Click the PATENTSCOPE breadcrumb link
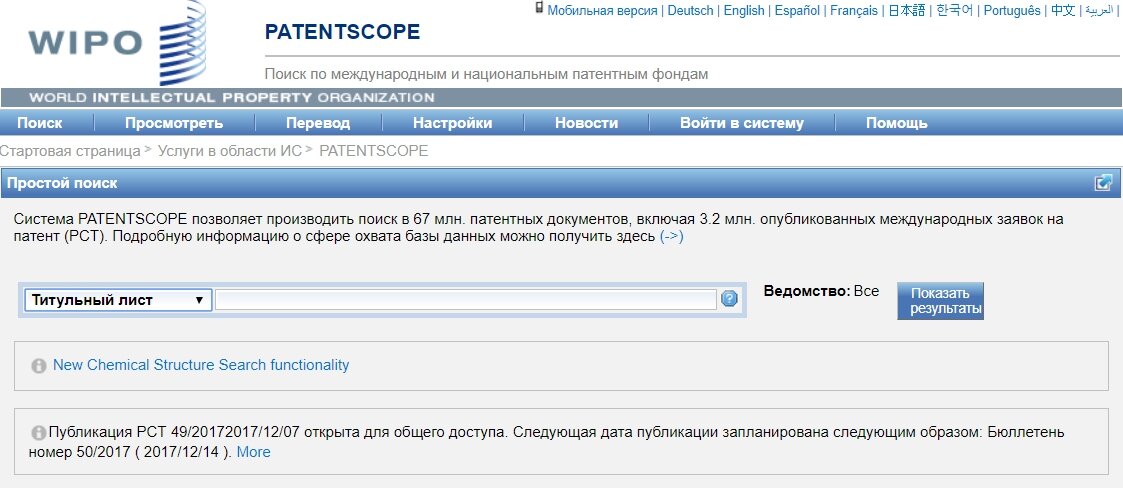Image resolution: width=1123 pixels, height=488 pixels. (374, 151)
